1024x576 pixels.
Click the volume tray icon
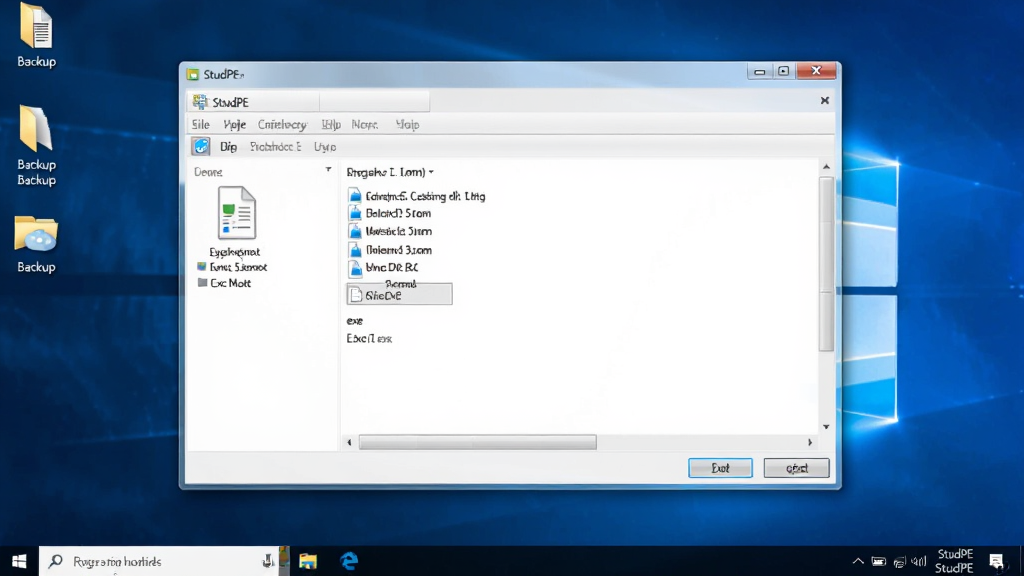point(919,562)
